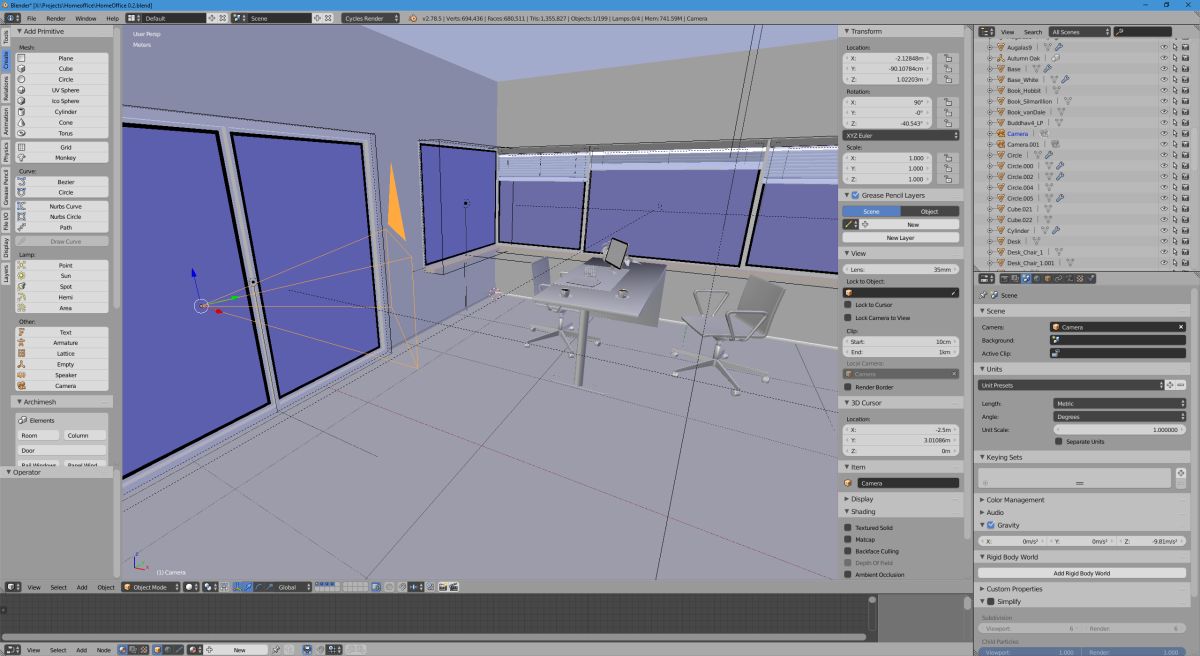The width and height of the screenshot is (1200, 656).
Task: Add a Plane mesh primitive
Action: (62, 58)
